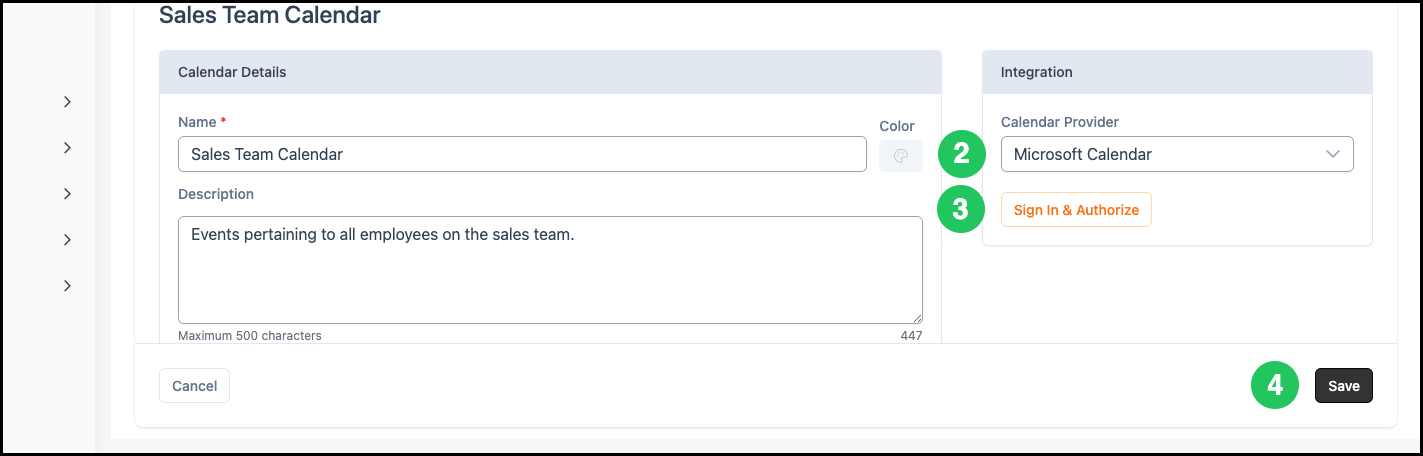Click the Integration panel header
This screenshot has width=1423, height=456.
click(1177, 72)
